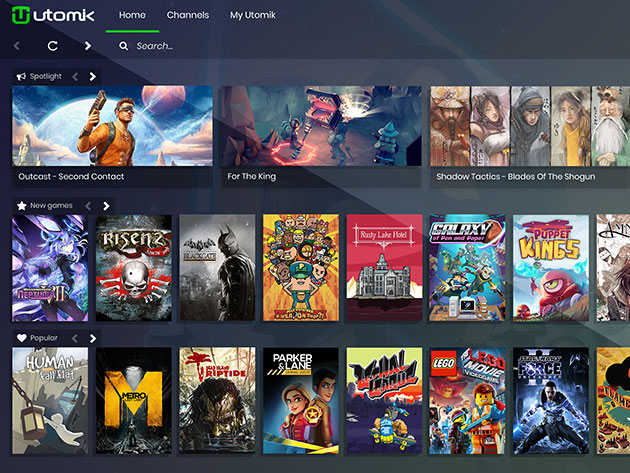This screenshot has height=473, width=630.
Task: Switch to the Channels tab
Action: [x=188, y=15]
